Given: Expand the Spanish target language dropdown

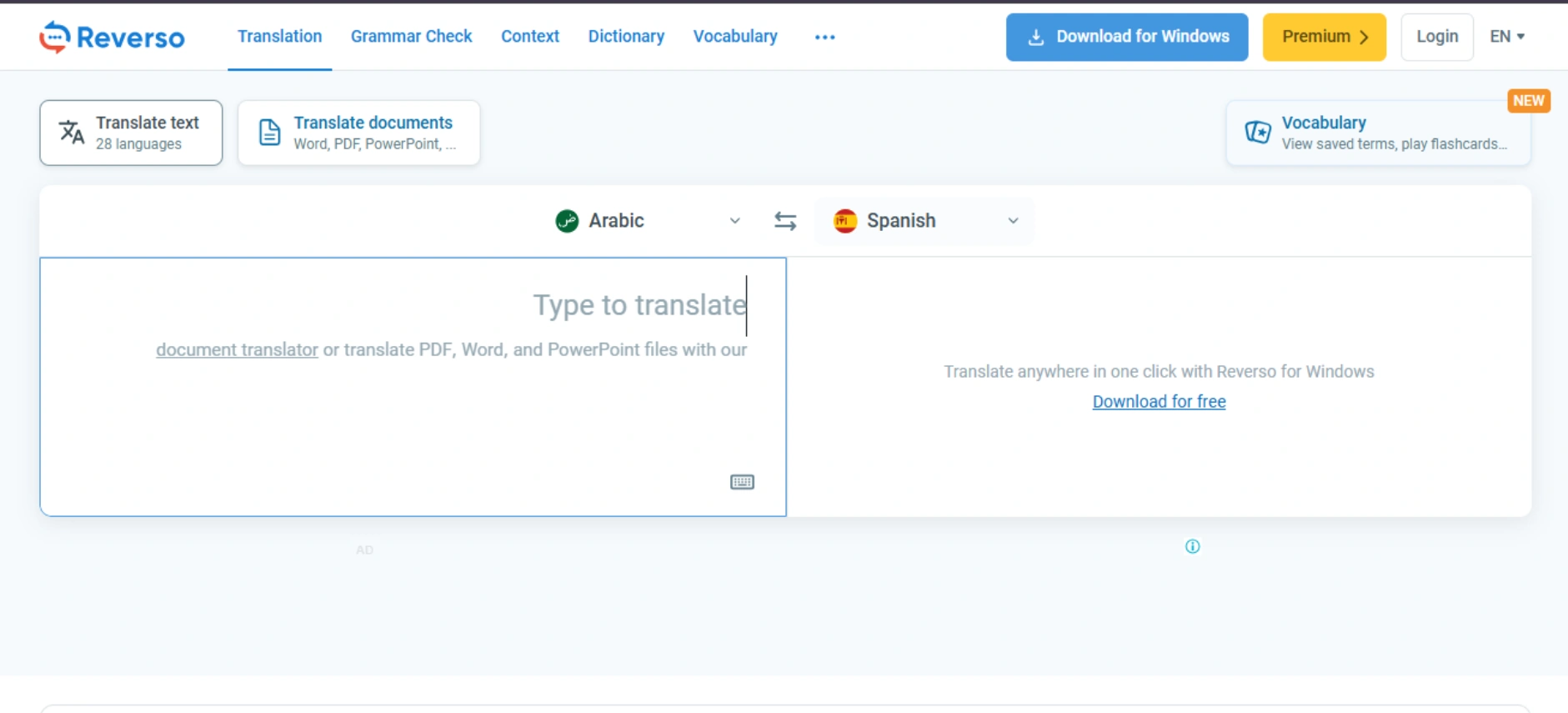Looking at the screenshot, I should (x=924, y=221).
